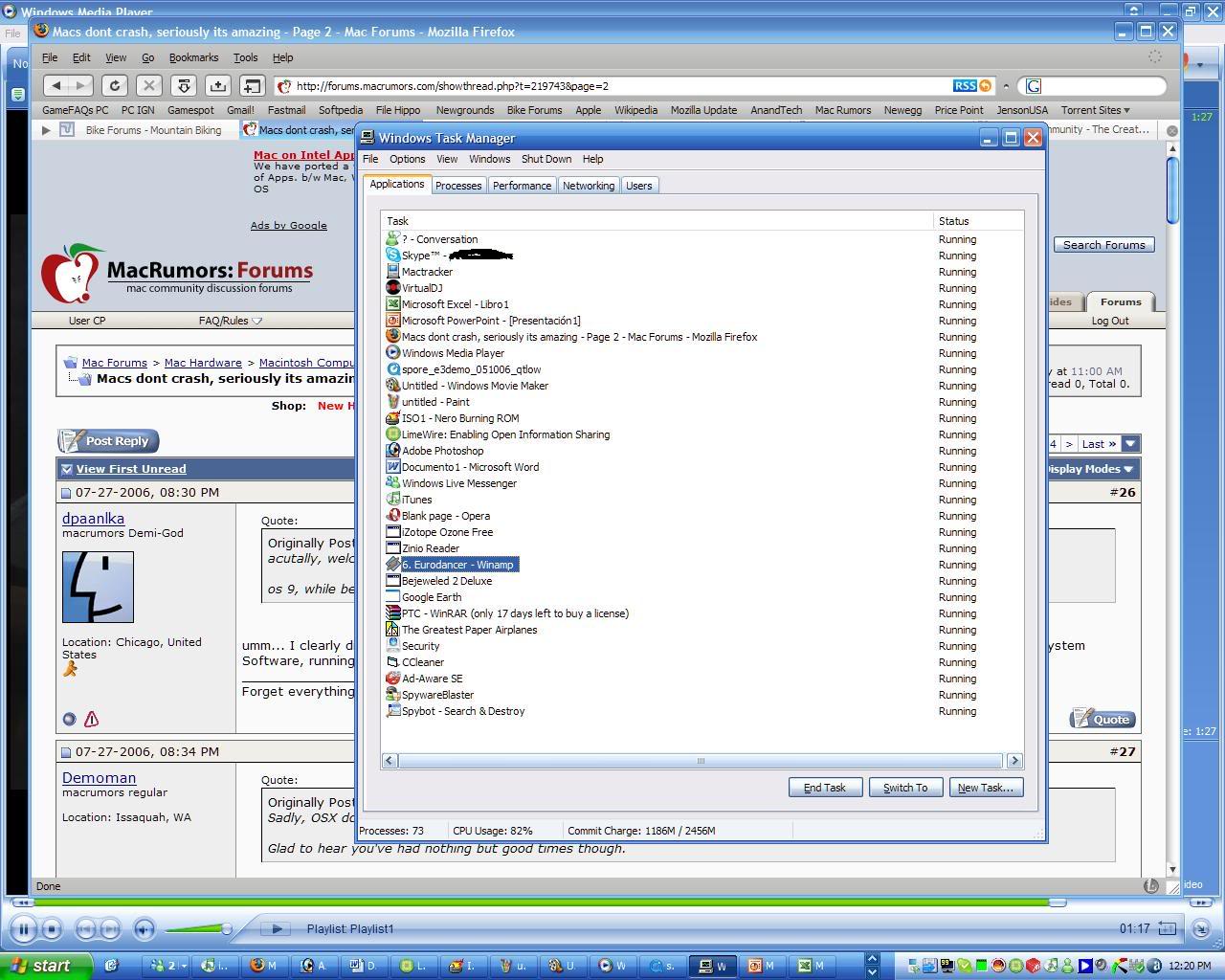The height and width of the screenshot is (980, 1225).
Task: Select the Bejeweled 2 Deluxe task
Action: coord(446,581)
